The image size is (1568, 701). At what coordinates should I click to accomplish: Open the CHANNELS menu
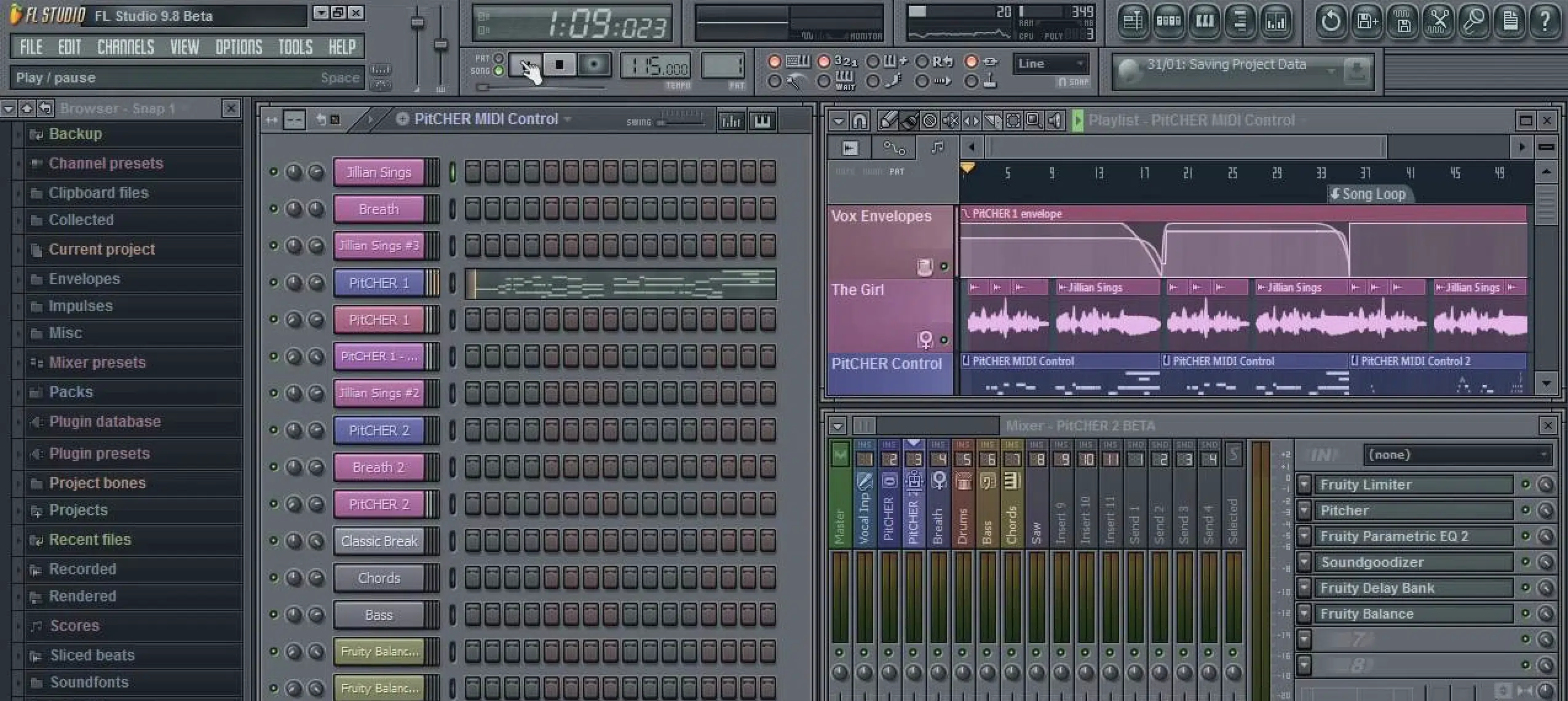click(x=125, y=47)
